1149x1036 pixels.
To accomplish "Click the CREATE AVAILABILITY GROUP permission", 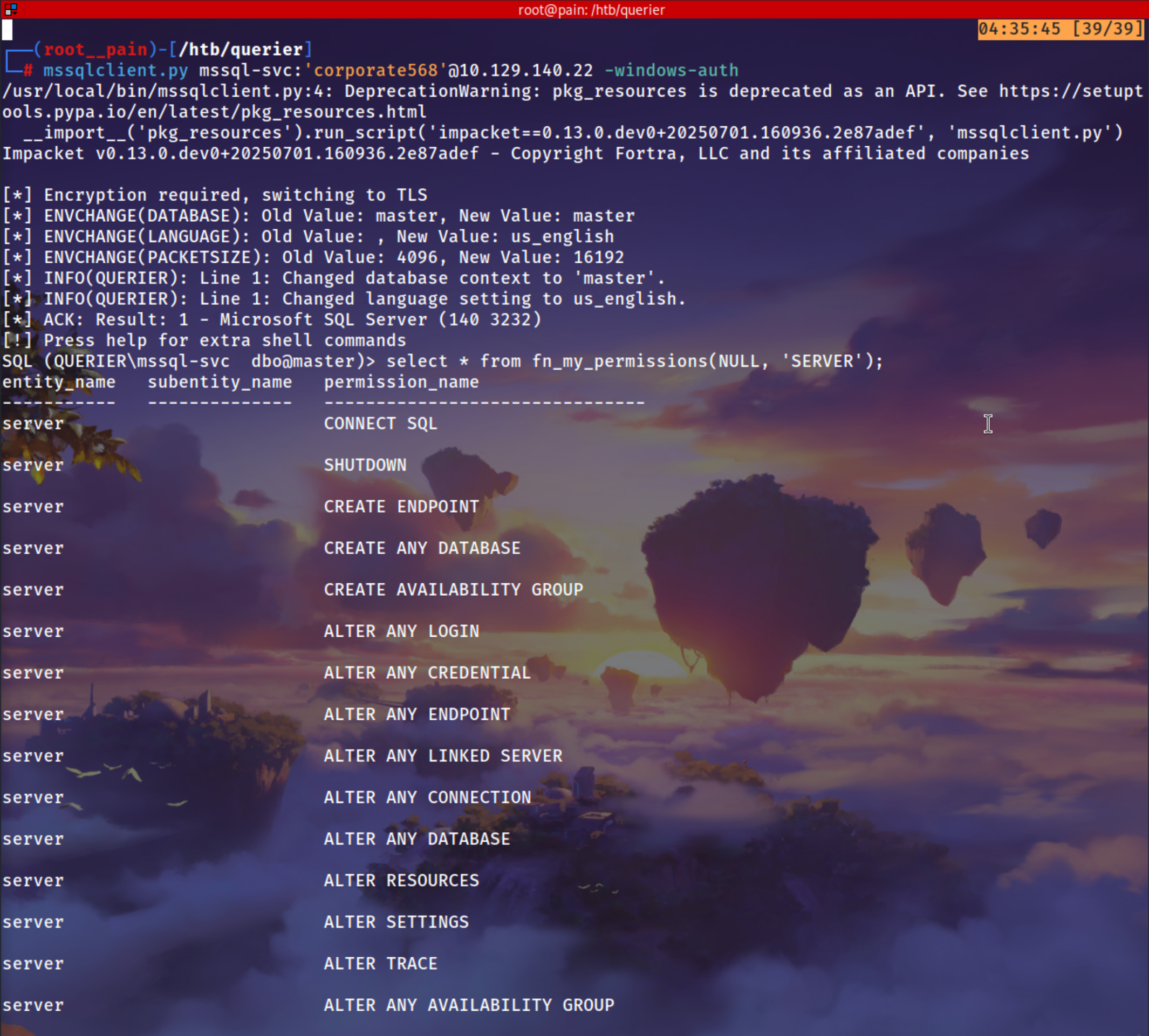I will tap(453, 590).
